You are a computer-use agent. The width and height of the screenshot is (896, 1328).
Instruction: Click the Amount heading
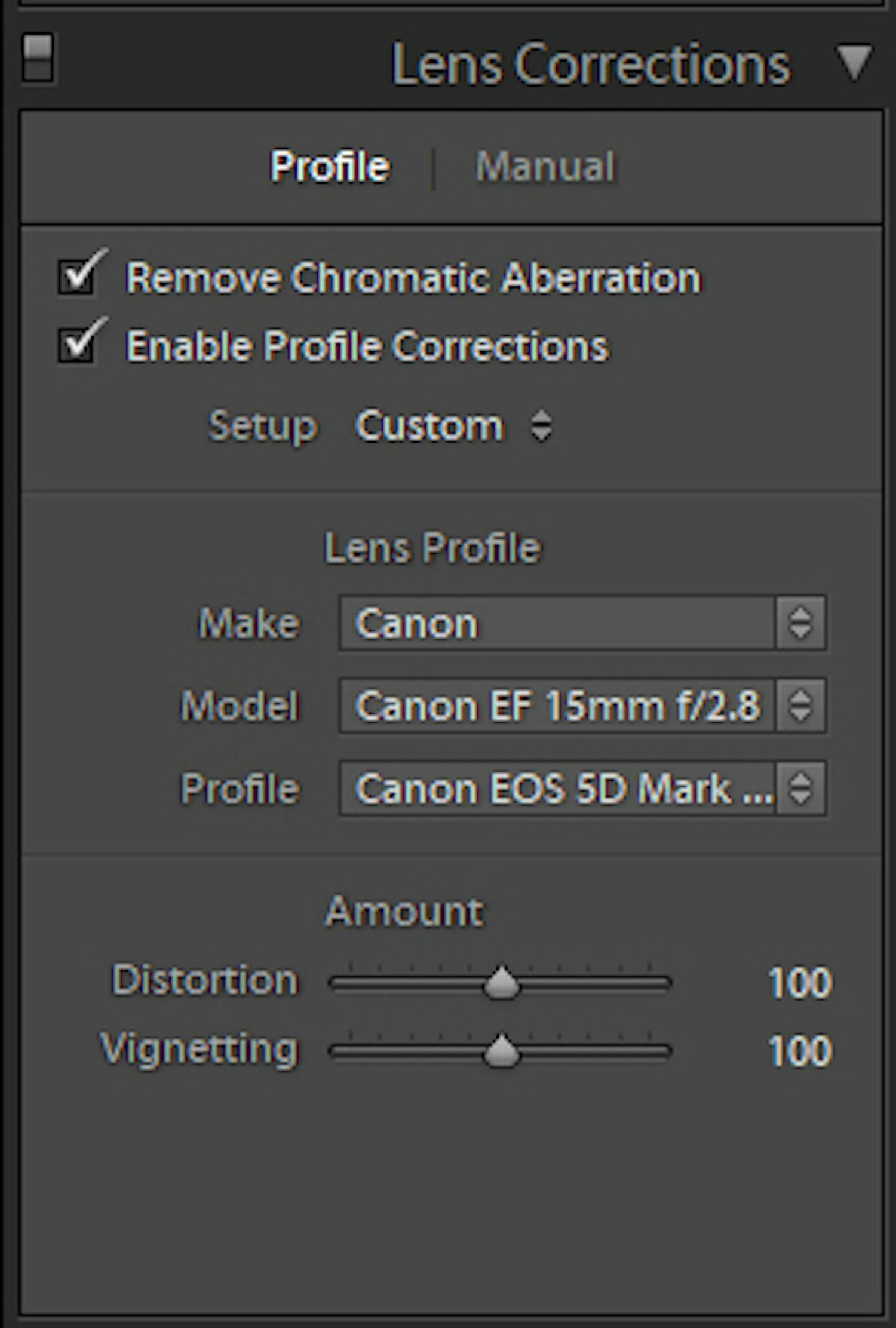(x=404, y=912)
